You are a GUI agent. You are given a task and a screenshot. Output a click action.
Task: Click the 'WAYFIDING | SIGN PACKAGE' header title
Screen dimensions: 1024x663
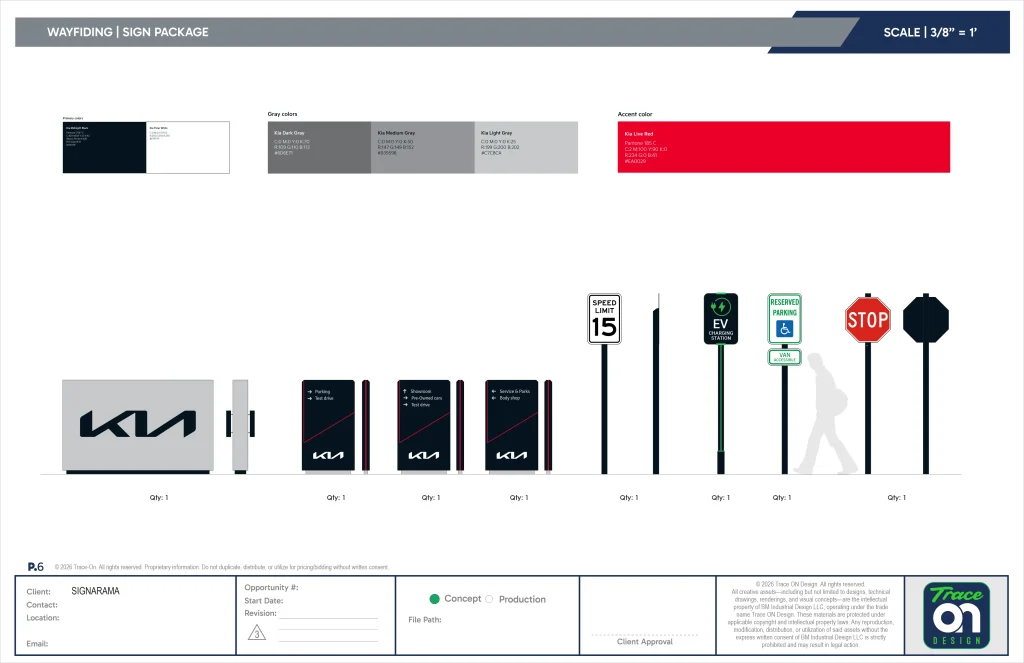[128, 32]
